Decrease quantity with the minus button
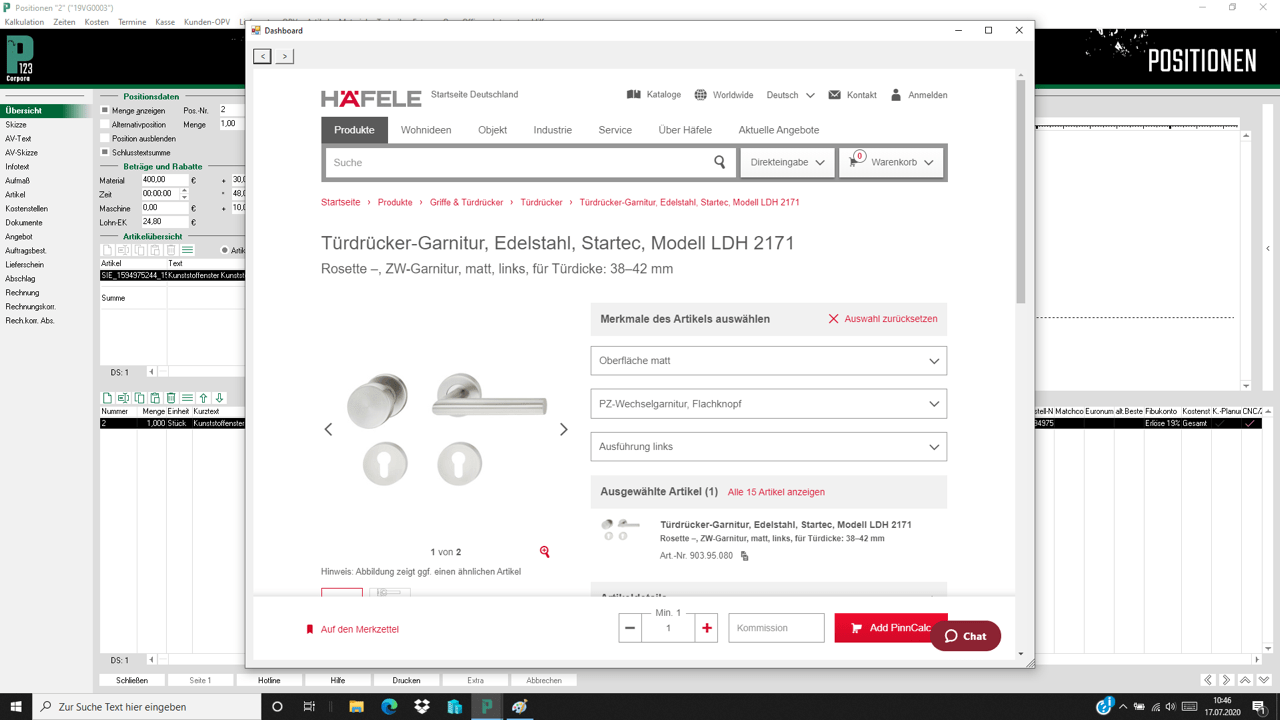This screenshot has height=720, width=1280. tap(630, 628)
